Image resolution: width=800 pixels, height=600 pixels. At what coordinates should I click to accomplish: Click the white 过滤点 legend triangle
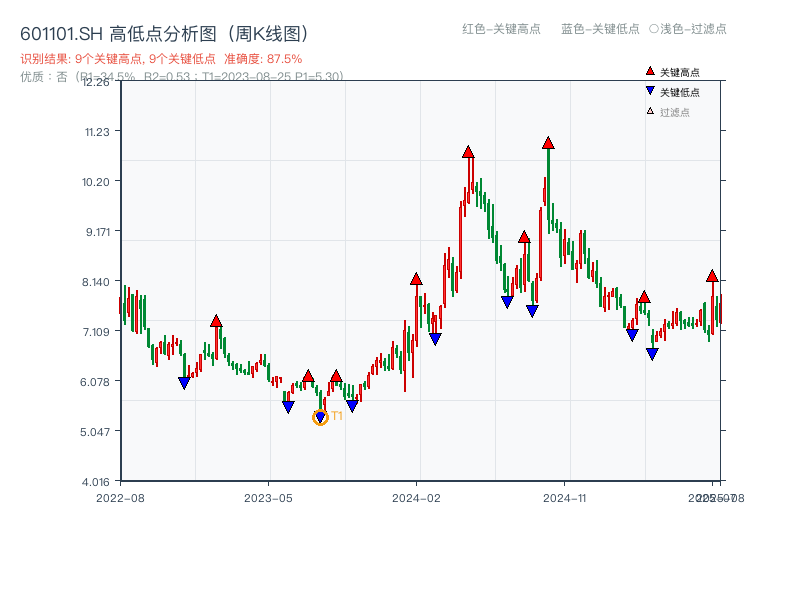[650, 111]
